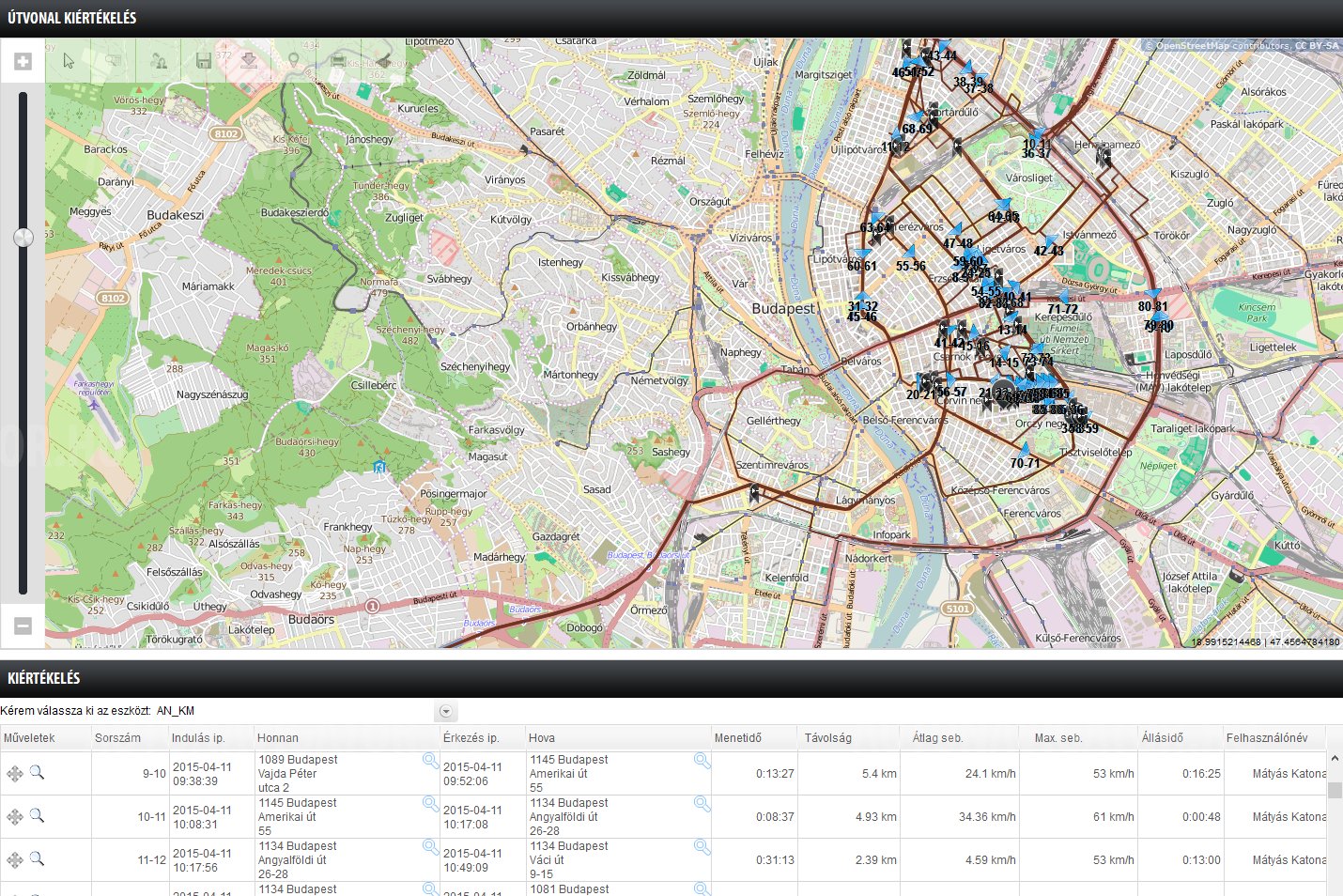Image resolution: width=1343 pixels, height=896 pixels.
Task: Click the download arrow toolbar icon
Action: click(249, 61)
